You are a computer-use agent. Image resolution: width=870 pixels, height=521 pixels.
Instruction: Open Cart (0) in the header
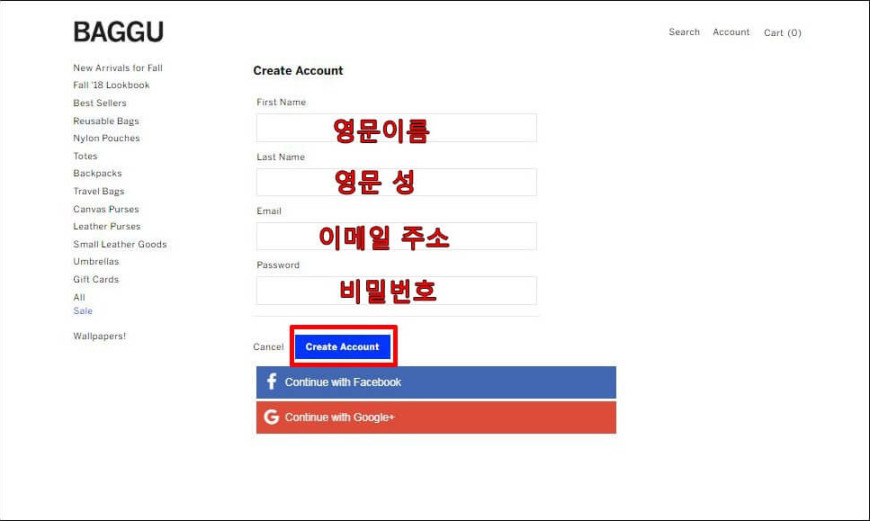782,33
